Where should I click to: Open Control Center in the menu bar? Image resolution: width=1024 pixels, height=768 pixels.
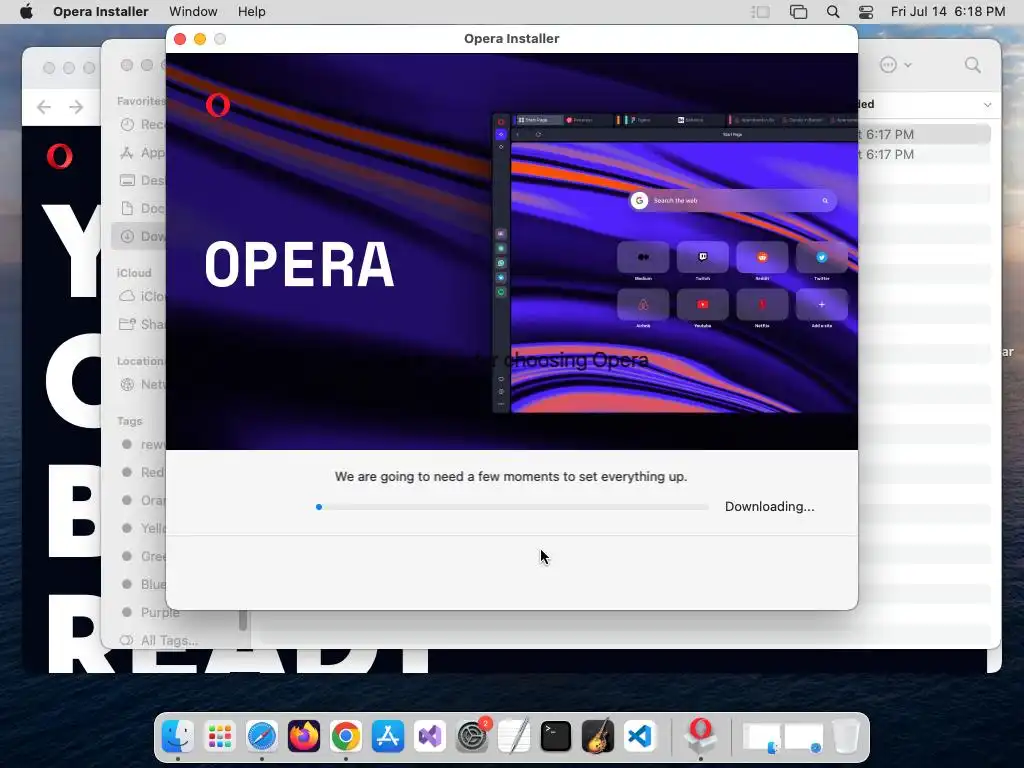(866, 12)
